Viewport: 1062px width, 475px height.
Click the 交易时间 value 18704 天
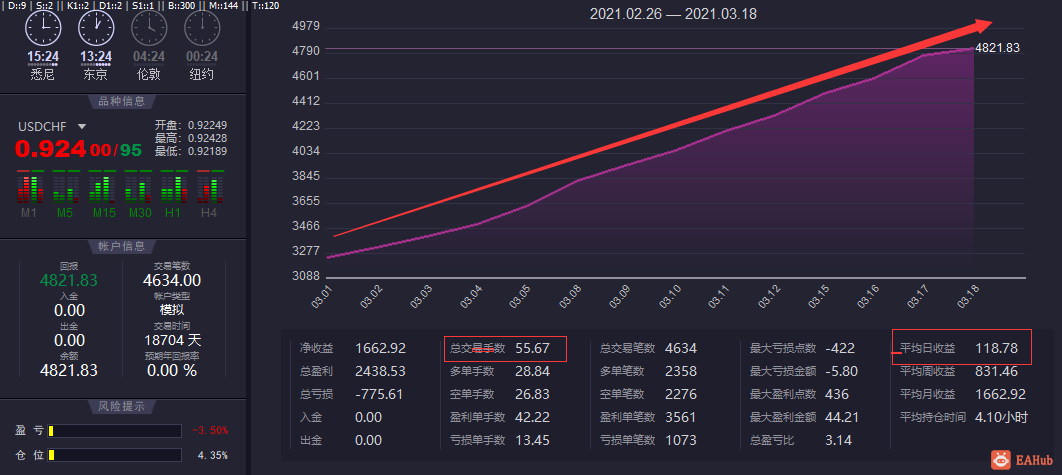(x=172, y=339)
